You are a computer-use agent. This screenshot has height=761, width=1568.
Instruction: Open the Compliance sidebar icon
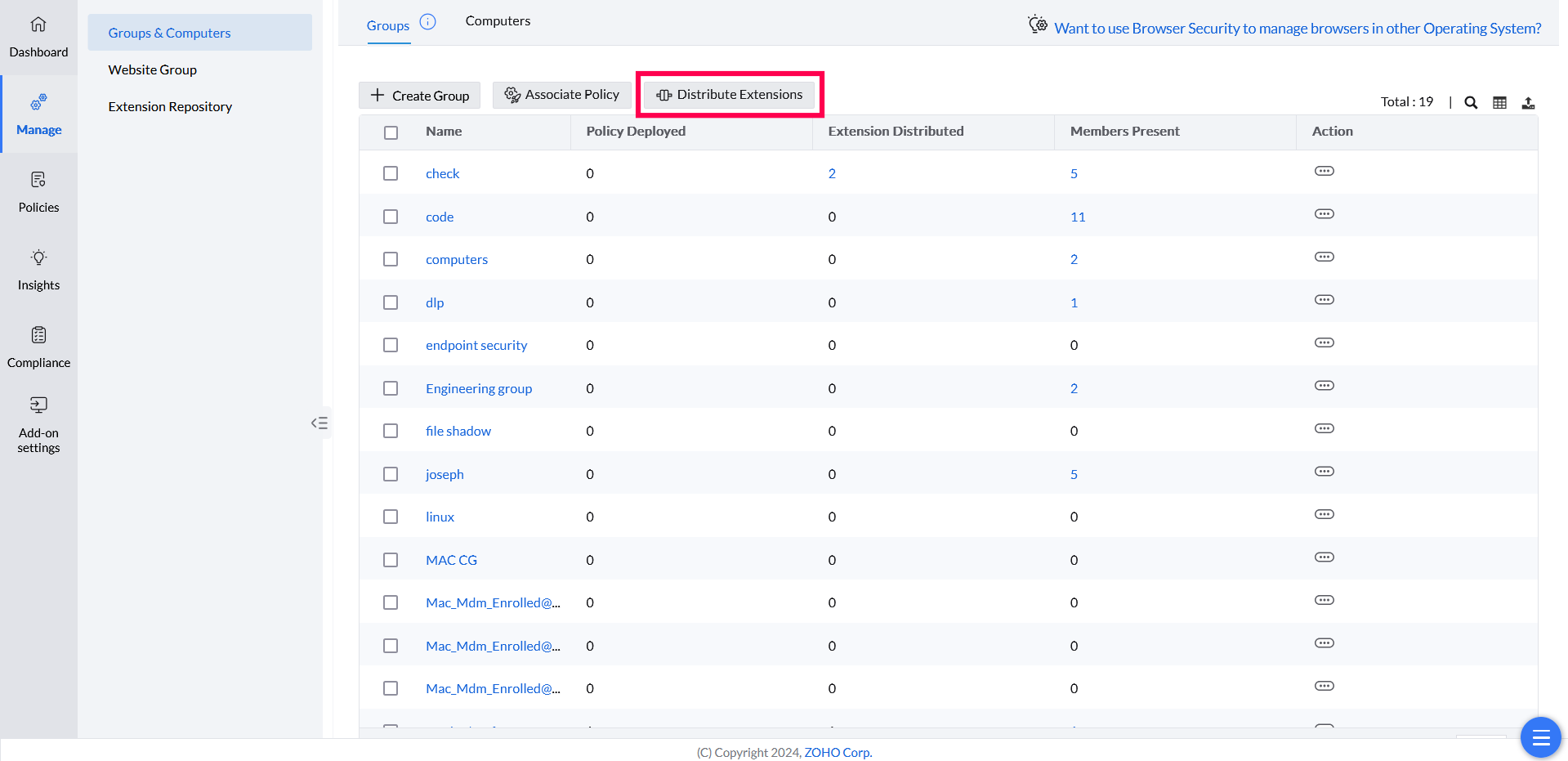38,335
